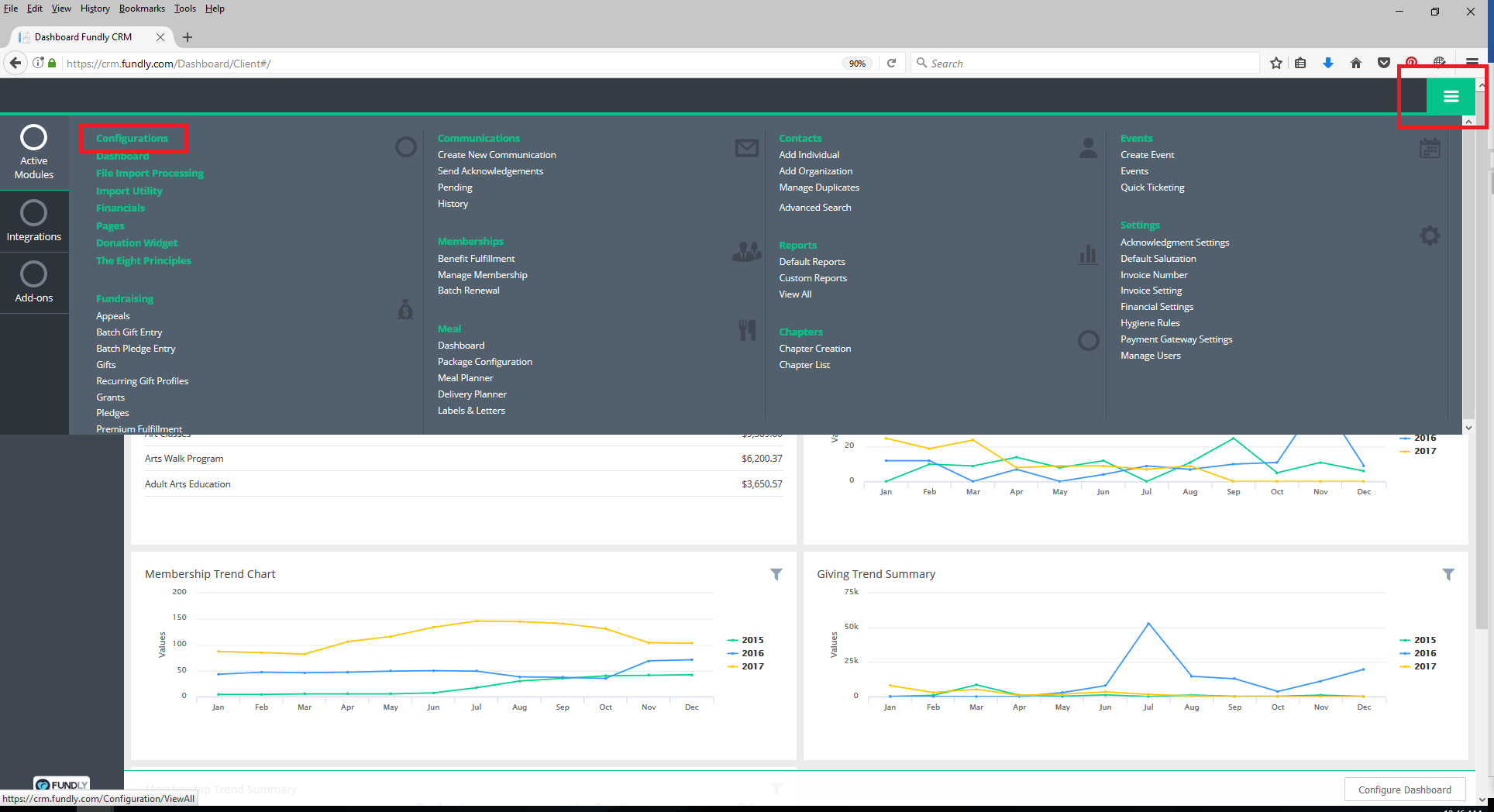Open File Import Processing
This screenshot has height=812, width=1494.
(150, 174)
